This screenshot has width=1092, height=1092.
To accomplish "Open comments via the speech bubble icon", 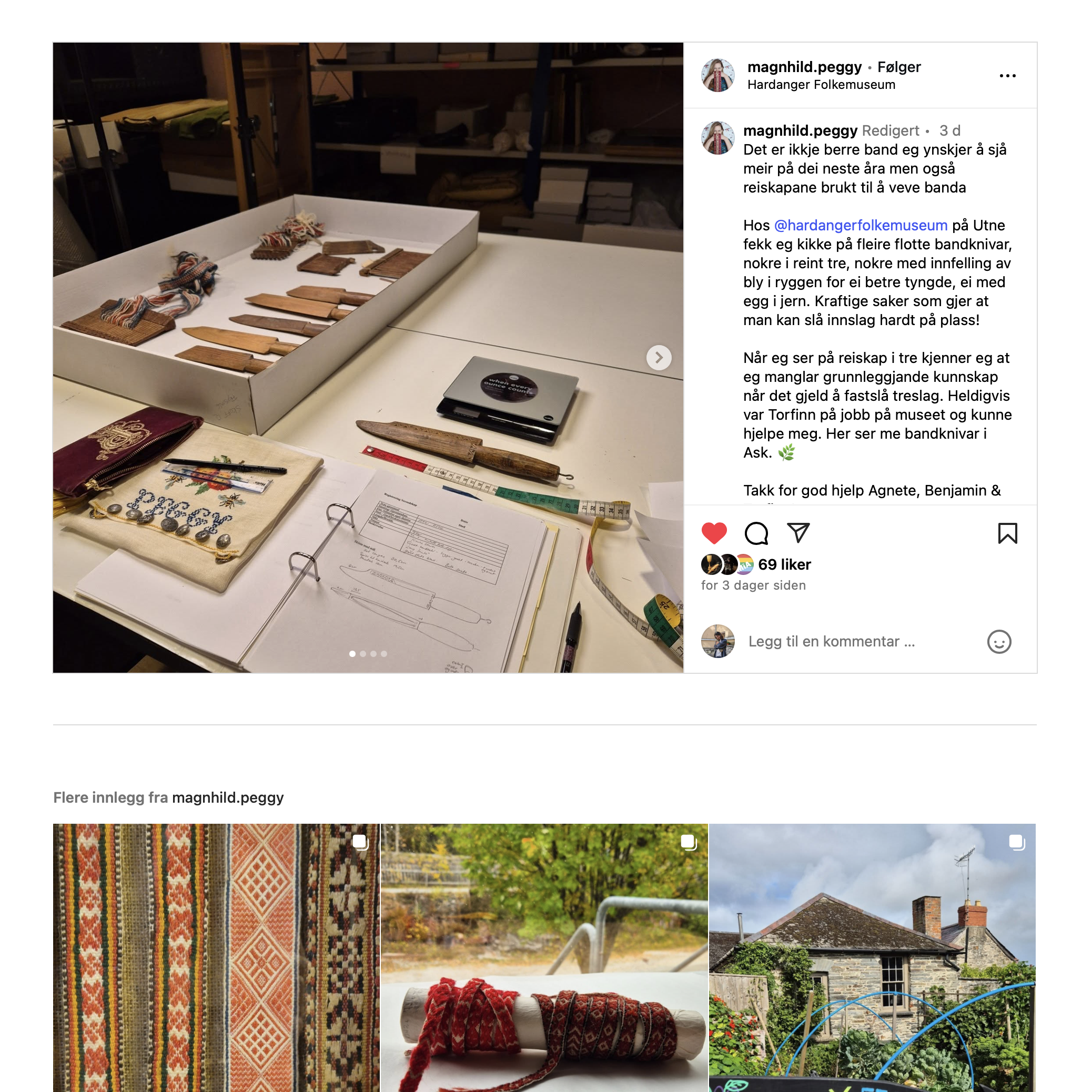I will point(756,533).
